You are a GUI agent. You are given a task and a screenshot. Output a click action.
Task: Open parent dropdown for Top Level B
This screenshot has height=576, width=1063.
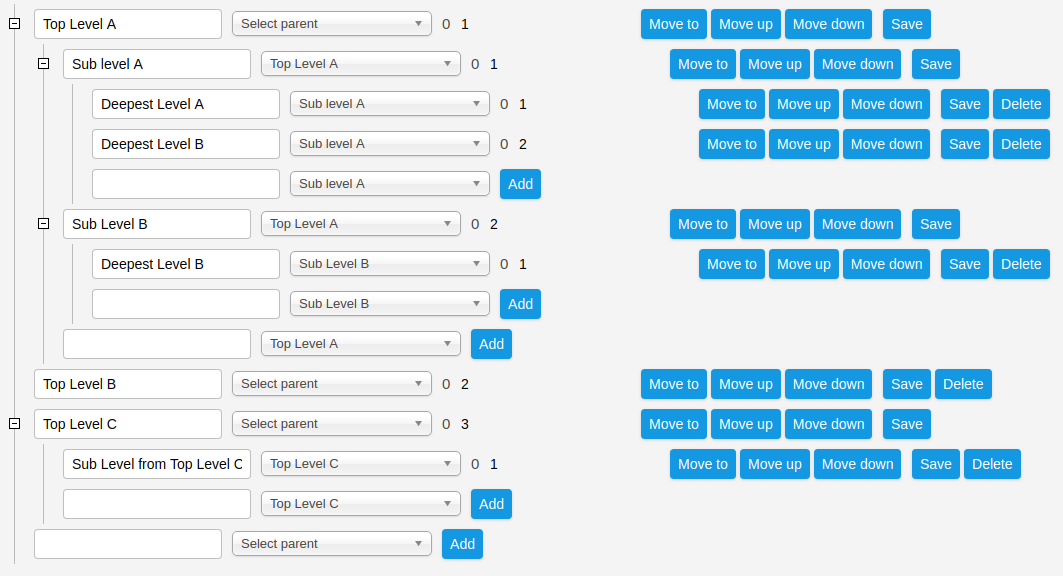point(332,384)
